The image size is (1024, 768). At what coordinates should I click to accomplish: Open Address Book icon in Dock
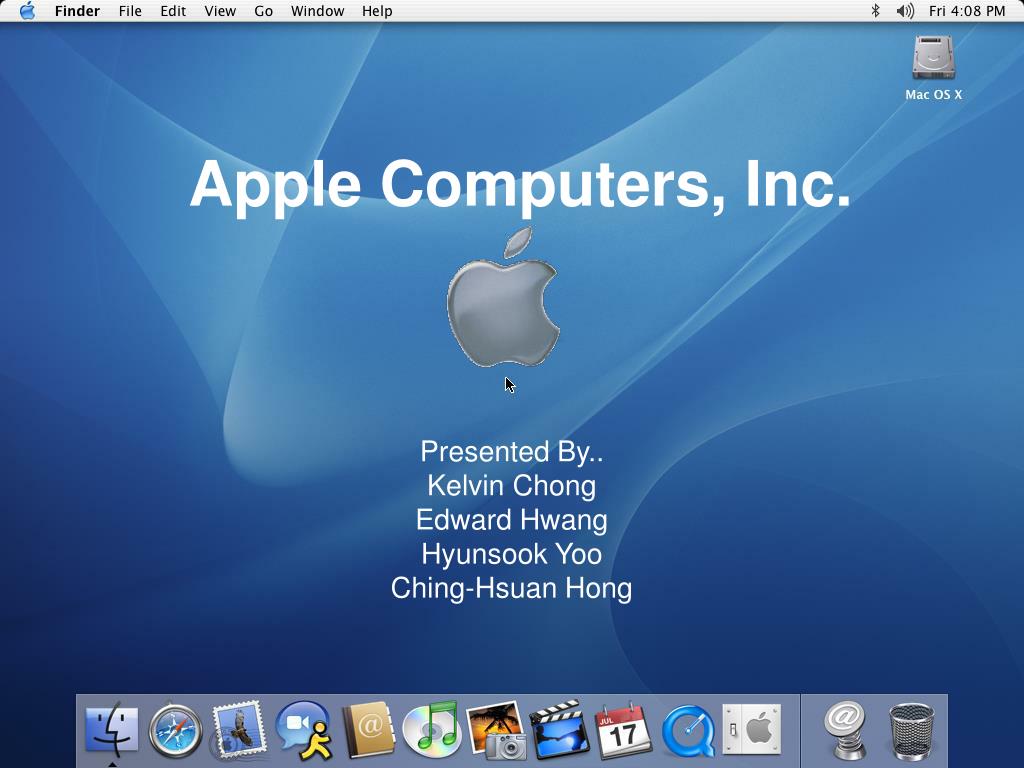pyautogui.click(x=368, y=730)
